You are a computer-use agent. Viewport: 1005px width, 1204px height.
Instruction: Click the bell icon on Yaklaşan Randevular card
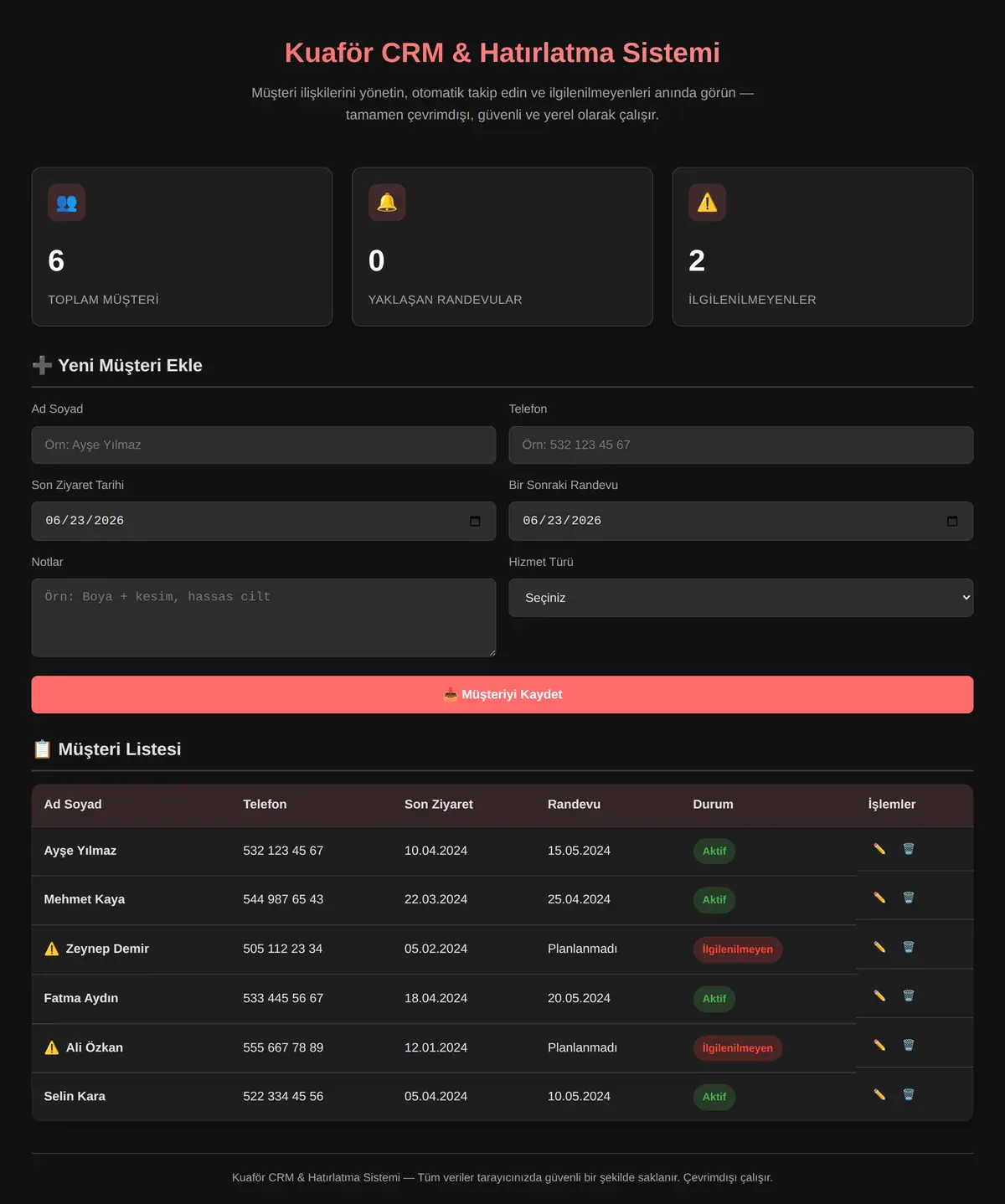pyautogui.click(x=387, y=203)
